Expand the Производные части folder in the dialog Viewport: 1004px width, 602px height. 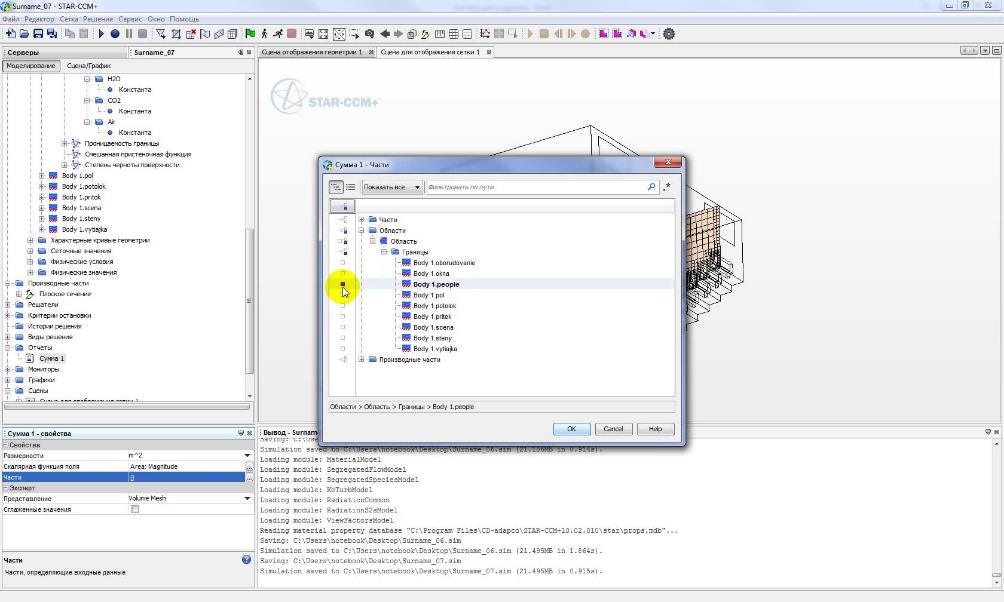pos(362,360)
